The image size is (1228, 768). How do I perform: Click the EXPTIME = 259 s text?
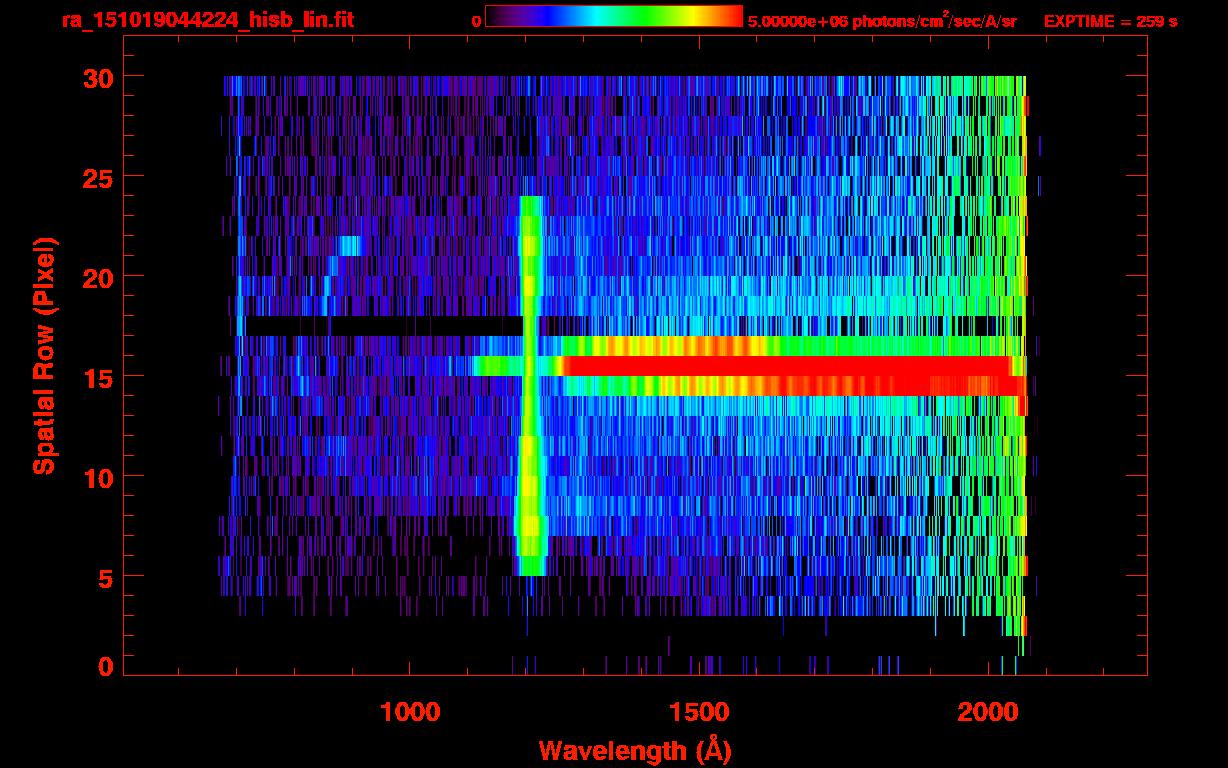[x=1110, y=21]
